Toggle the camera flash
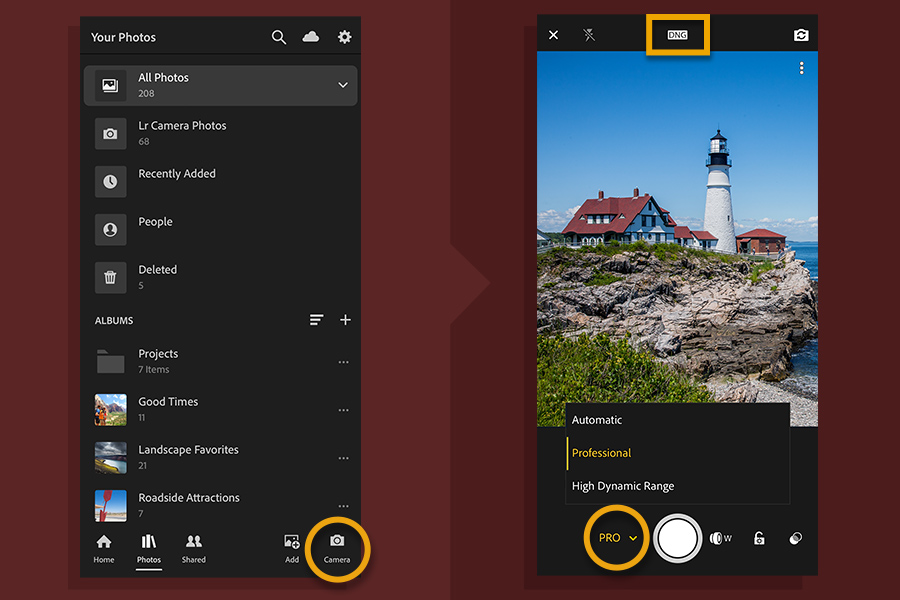Image resolution: width=900 pixels, height=600 pixels. (589, 35)
